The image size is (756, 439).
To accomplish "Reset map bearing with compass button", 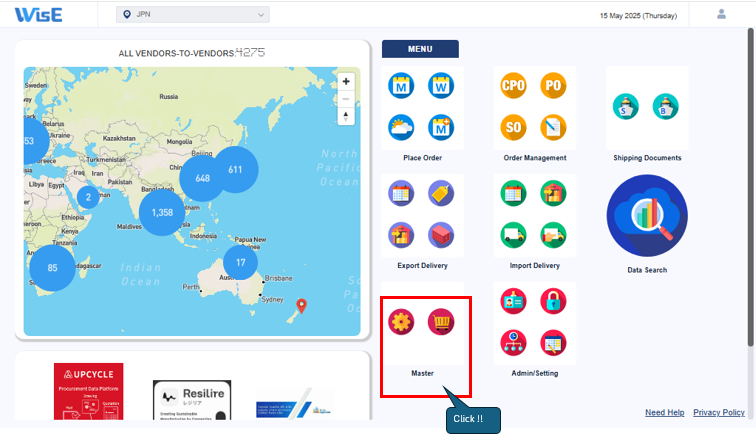I will (346, 116).
